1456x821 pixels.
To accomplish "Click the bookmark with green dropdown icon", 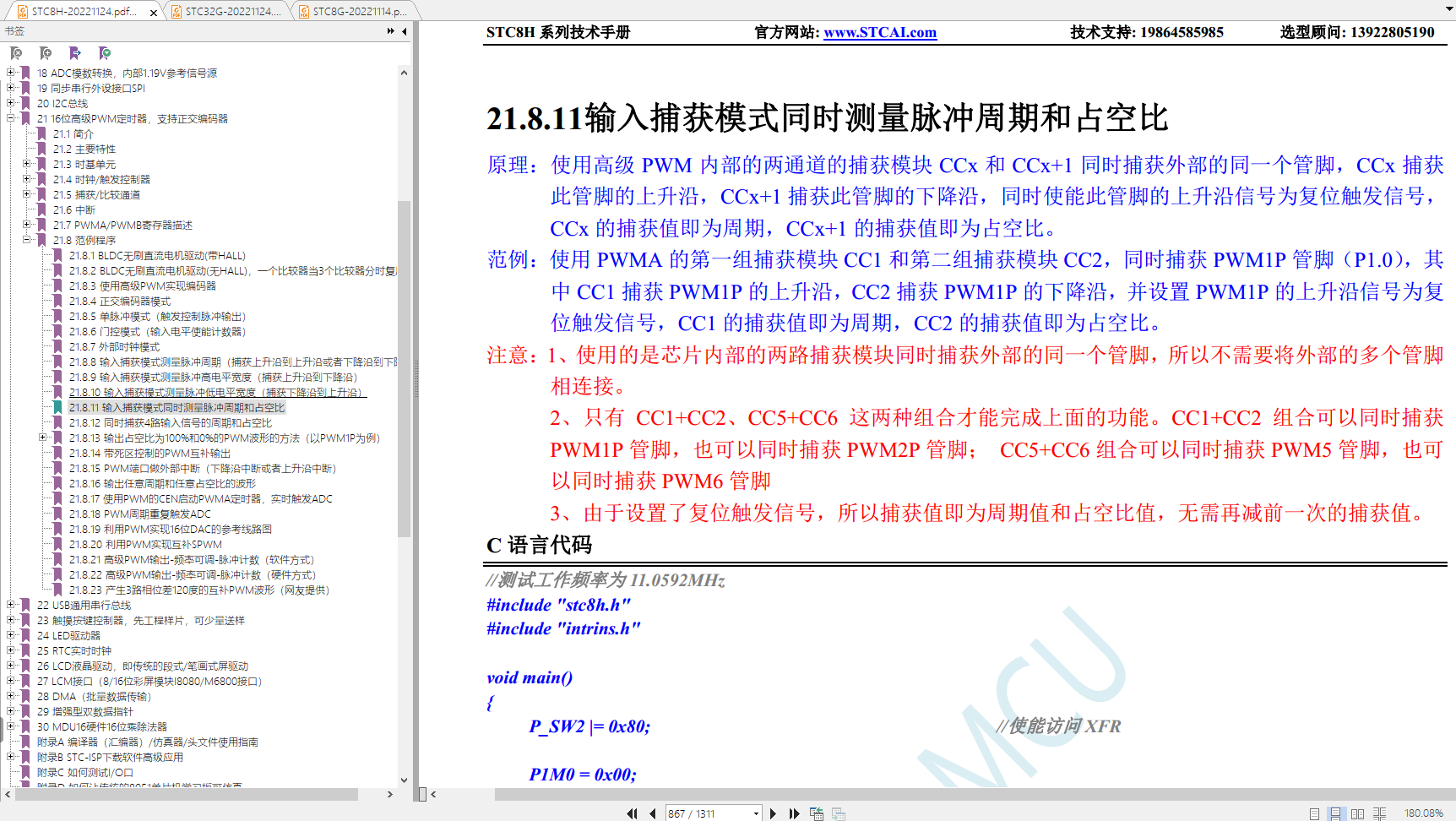I will (x=105, y=53).
